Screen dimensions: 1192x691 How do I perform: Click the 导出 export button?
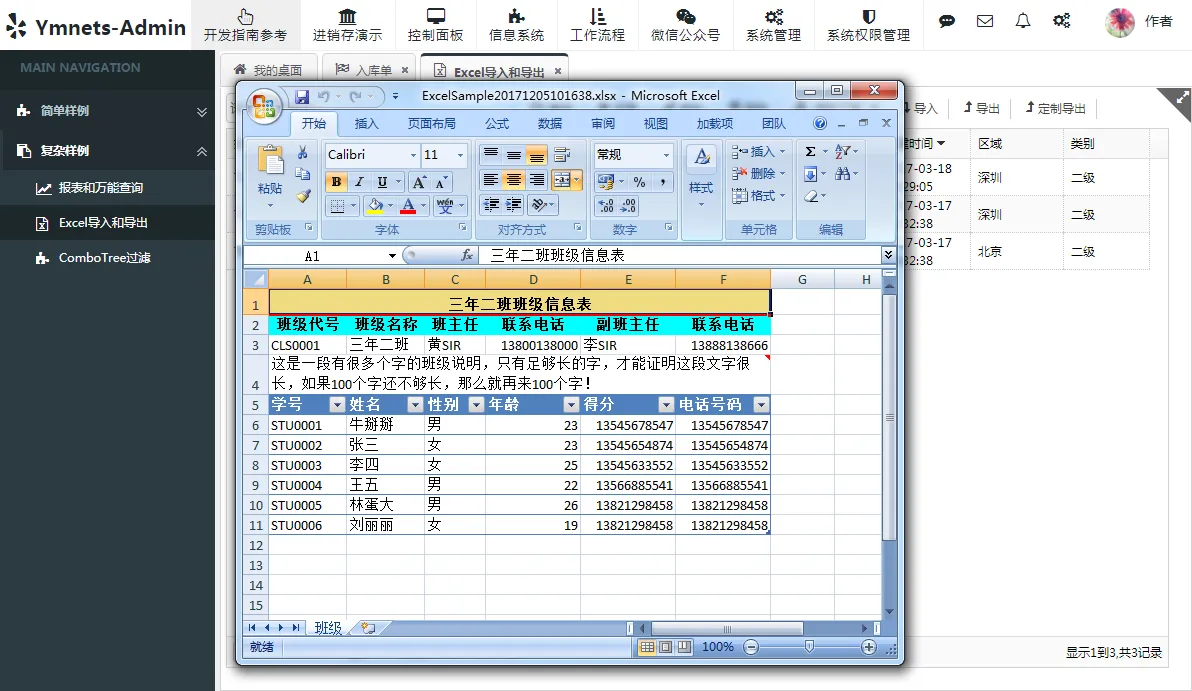pyautogui.click(x=981, y=108)
